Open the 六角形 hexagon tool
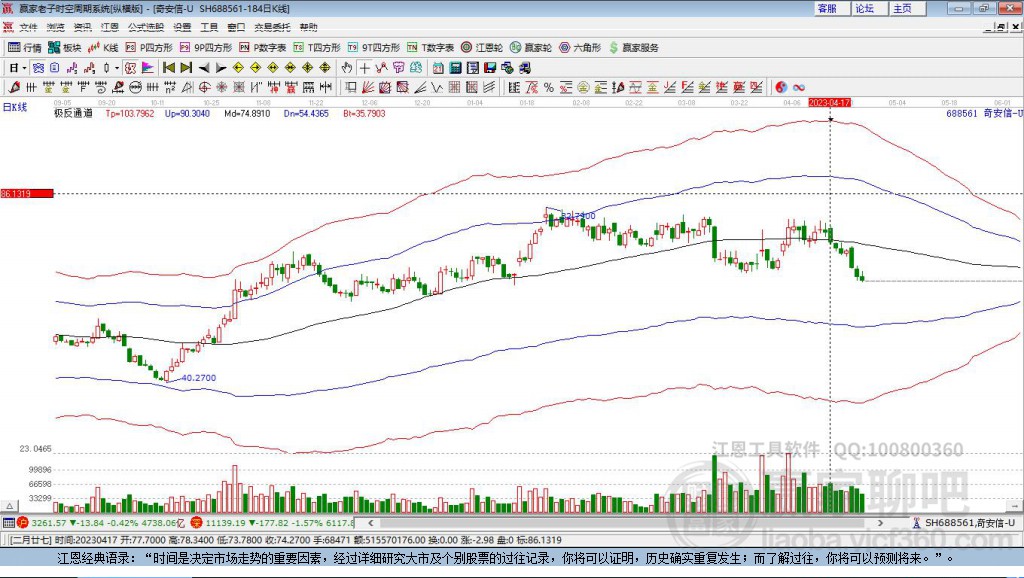This screenshot has width=1024, height=578. point(580,47)
